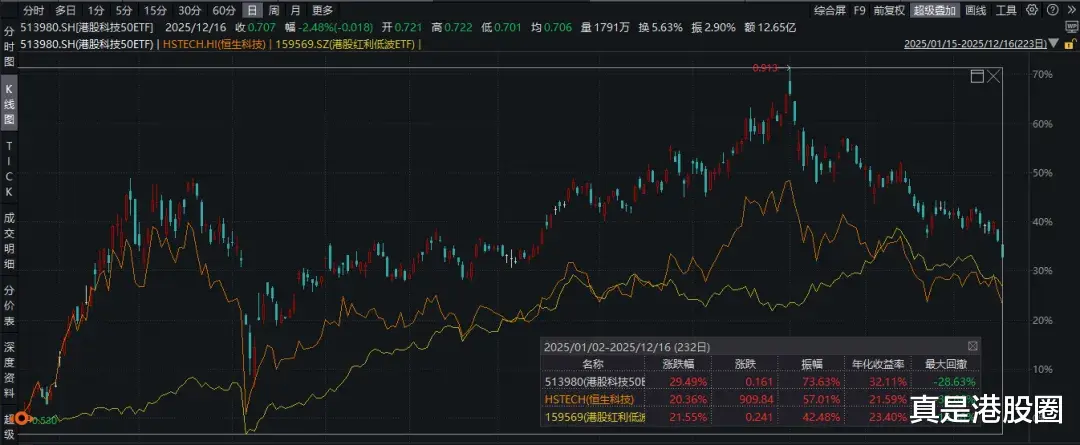
Task: Click the 综合屏 button
Action: click(x=829, y=10)
